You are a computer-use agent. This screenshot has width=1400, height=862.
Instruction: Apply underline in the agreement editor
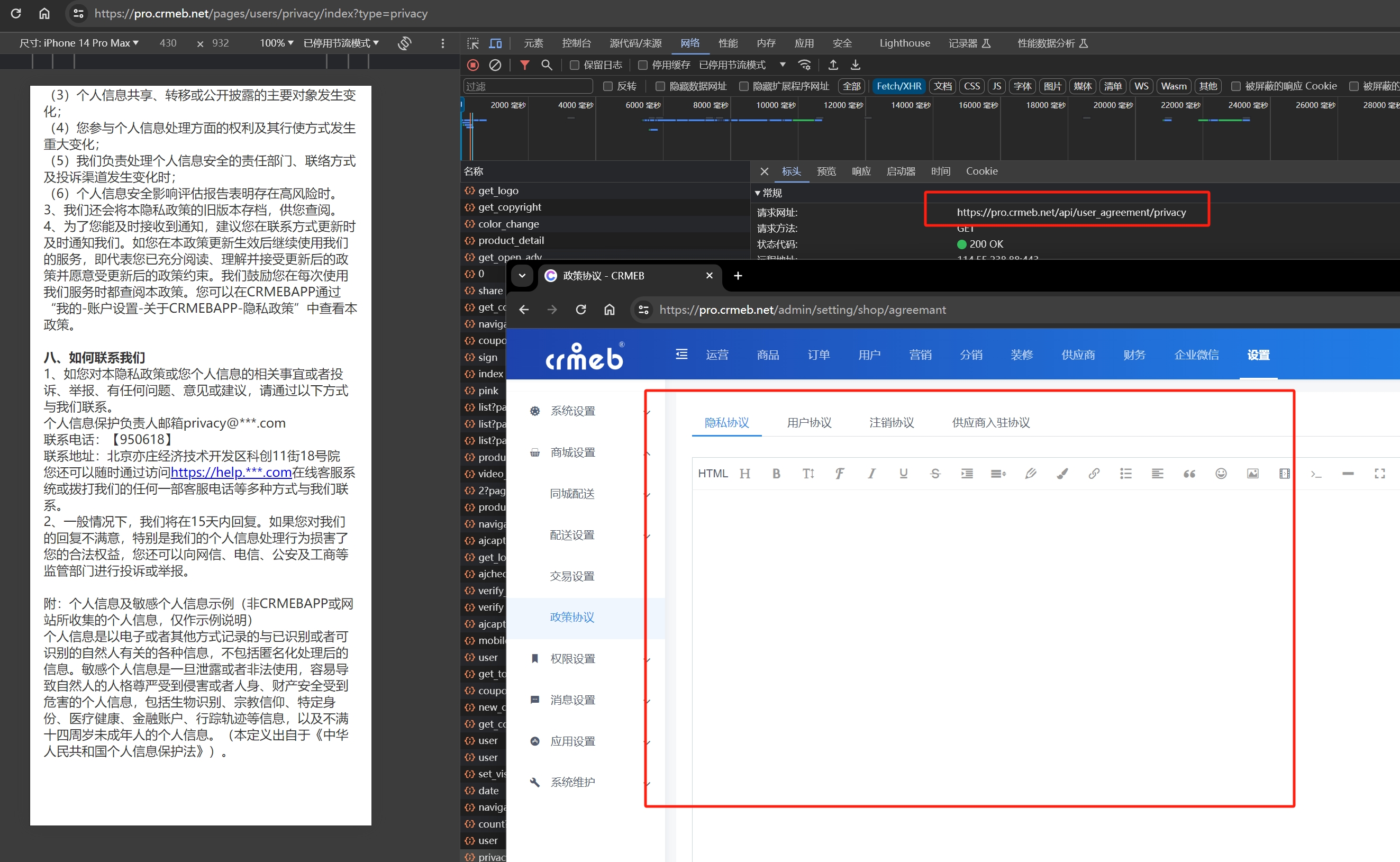903,473
